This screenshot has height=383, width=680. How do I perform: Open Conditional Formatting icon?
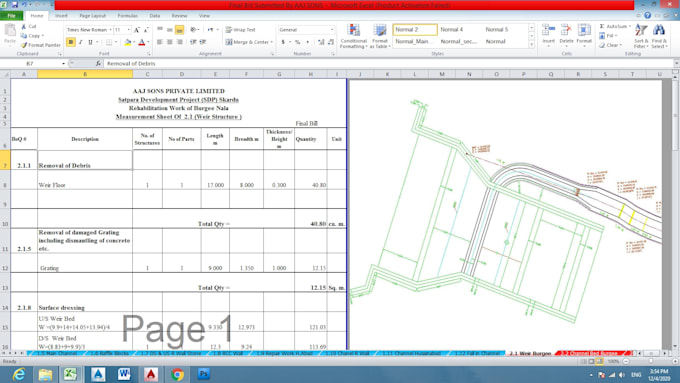353,31
